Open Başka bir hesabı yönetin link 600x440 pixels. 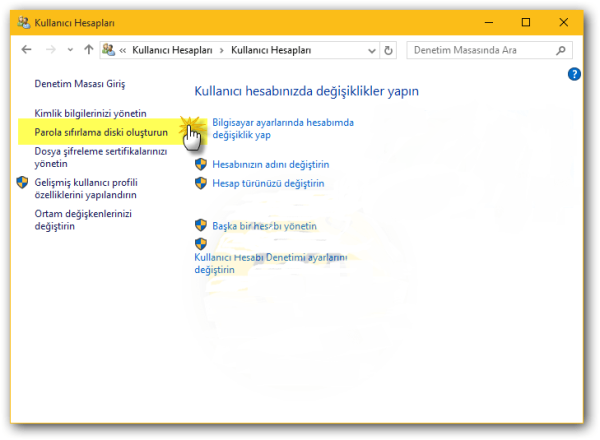pyautogui.click(x=264, y=226)
